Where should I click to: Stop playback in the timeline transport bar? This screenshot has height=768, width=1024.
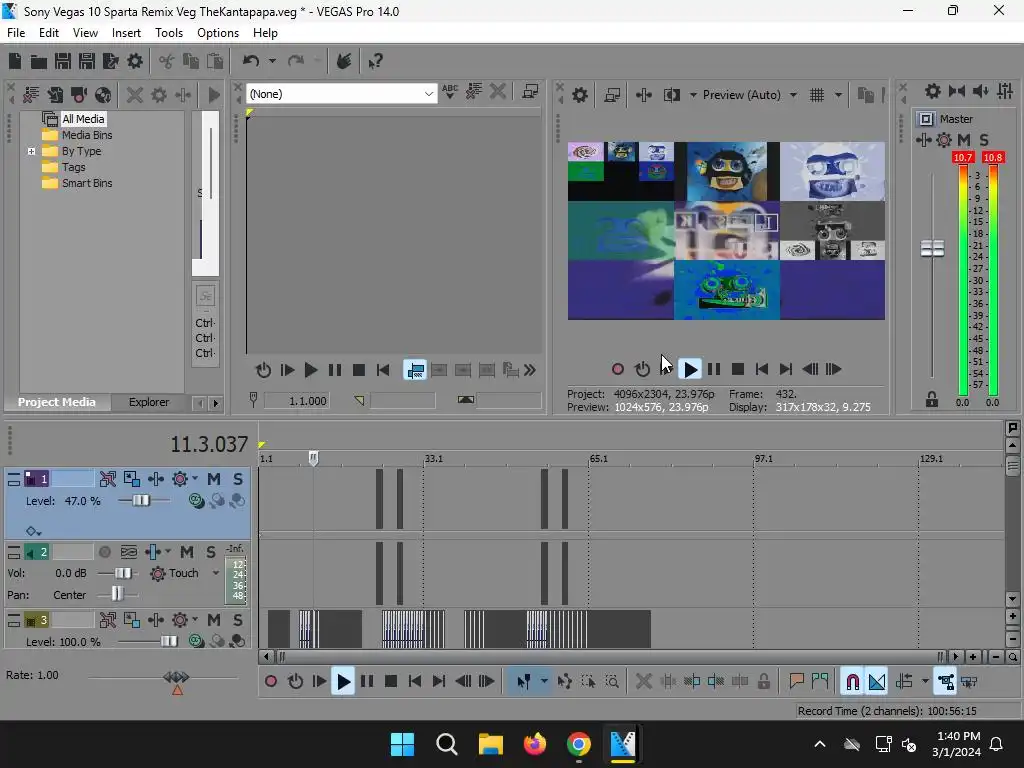pyautogui.click(x=391, y=682)
